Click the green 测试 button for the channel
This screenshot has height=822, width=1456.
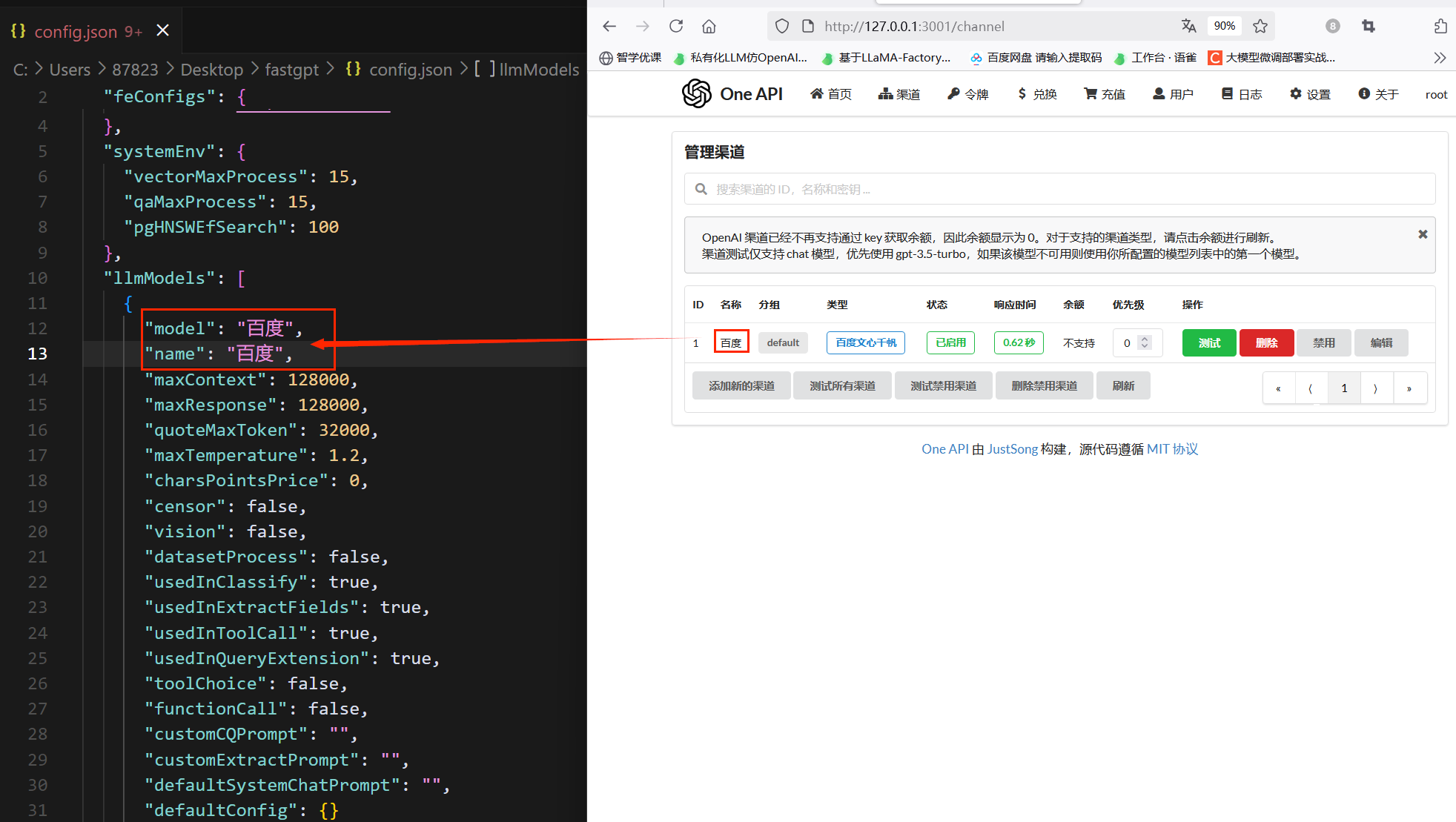tap(1209, 342)
